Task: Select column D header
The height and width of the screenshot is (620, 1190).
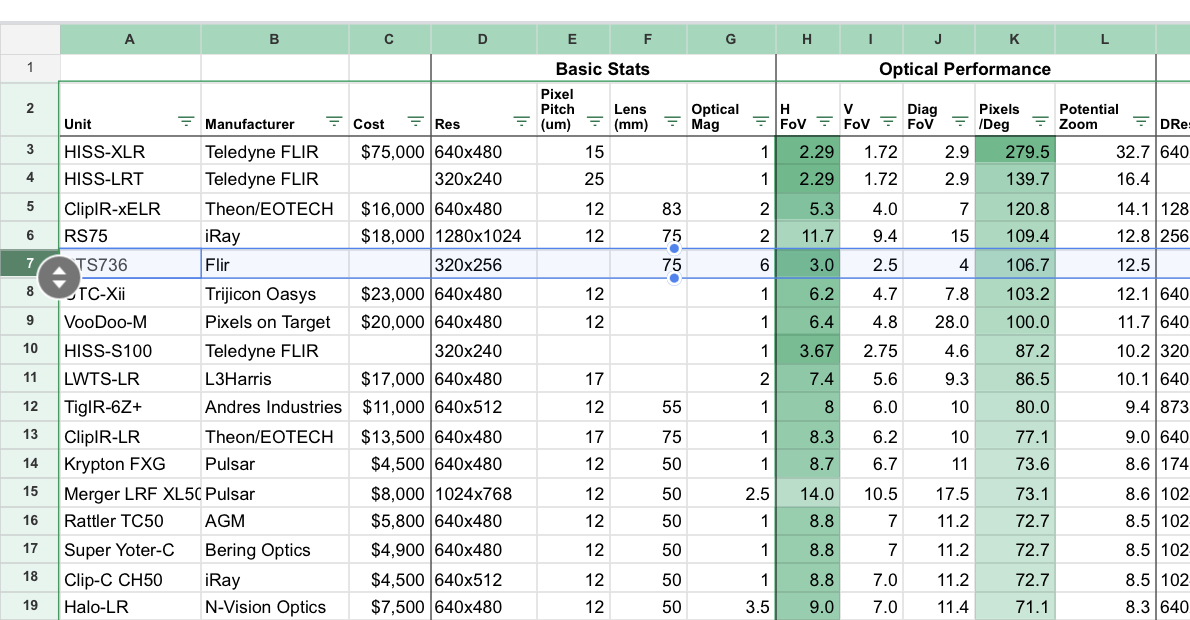Action: click(483, 39)
